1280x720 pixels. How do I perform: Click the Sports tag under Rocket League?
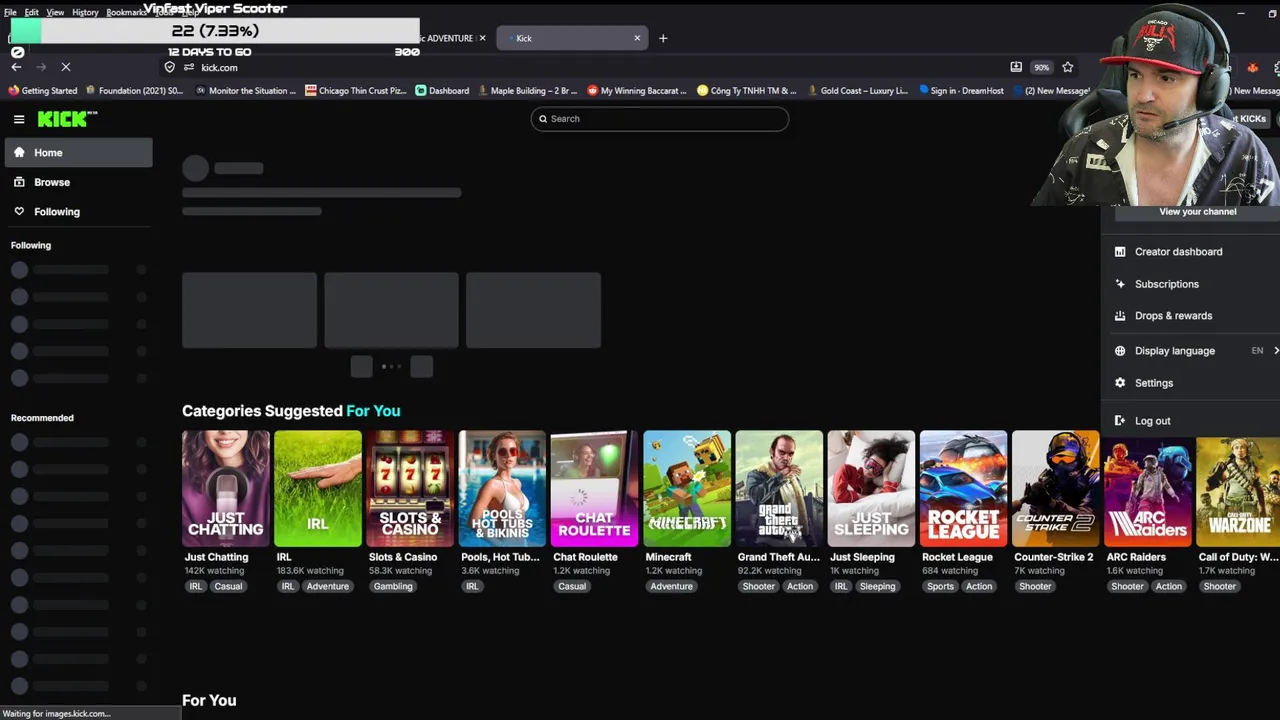[940, 587]
